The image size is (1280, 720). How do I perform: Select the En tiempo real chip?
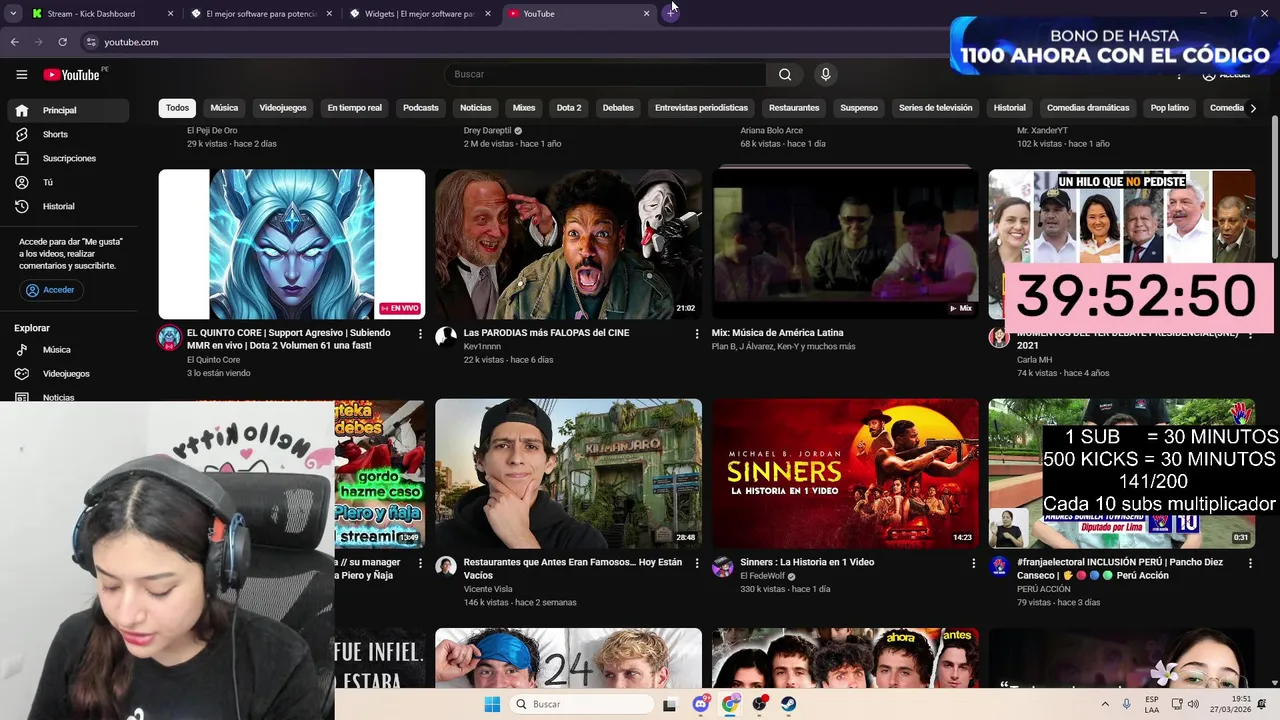(x=355, y=108)
